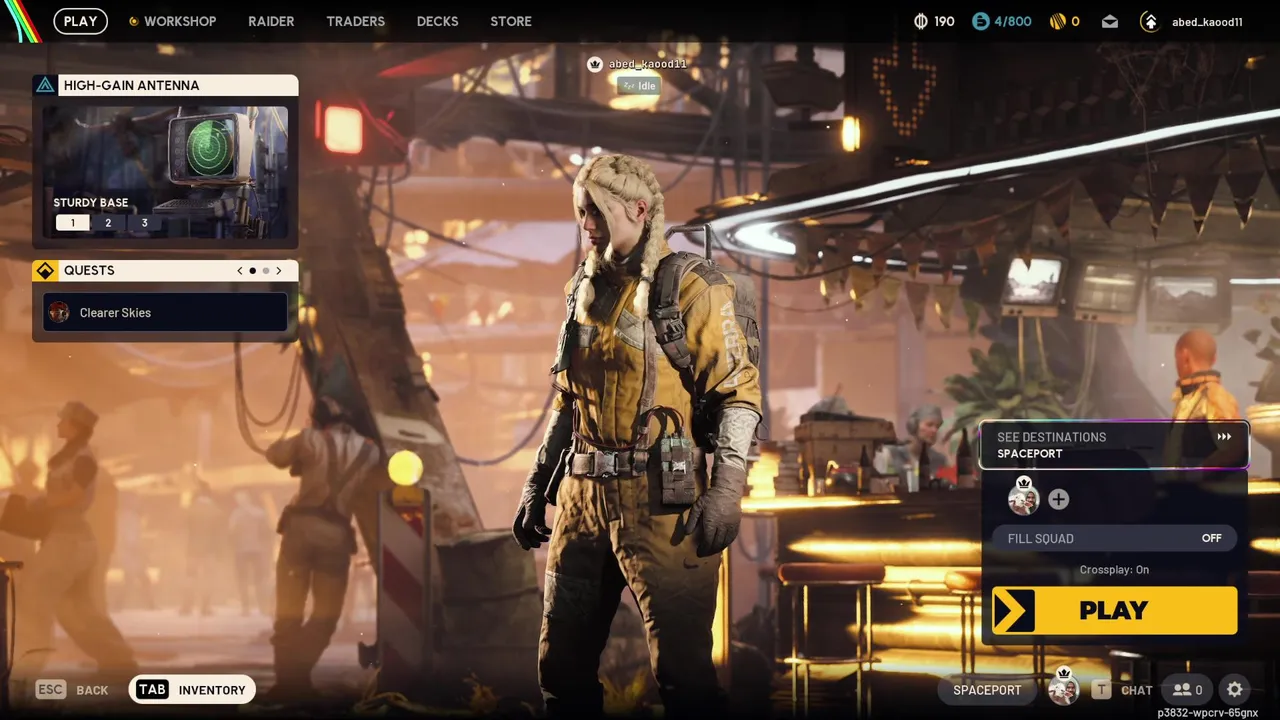The width and height of the screenshot is (1280, 720).
Task: Add a squad member with plus icon
Action: pos(1058,499)
